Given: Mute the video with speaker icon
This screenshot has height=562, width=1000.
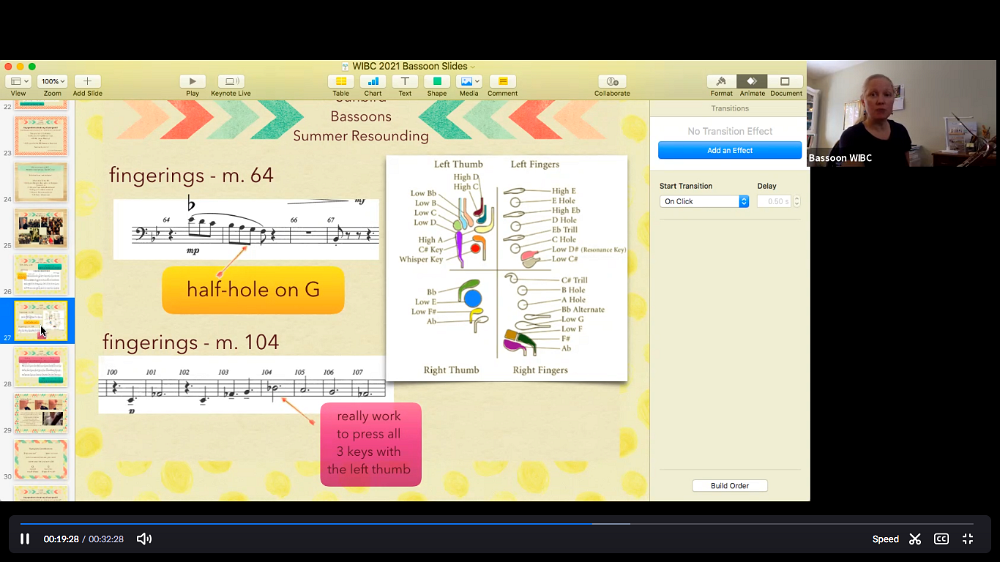Looking at the screenshot, I should point(144,539).
